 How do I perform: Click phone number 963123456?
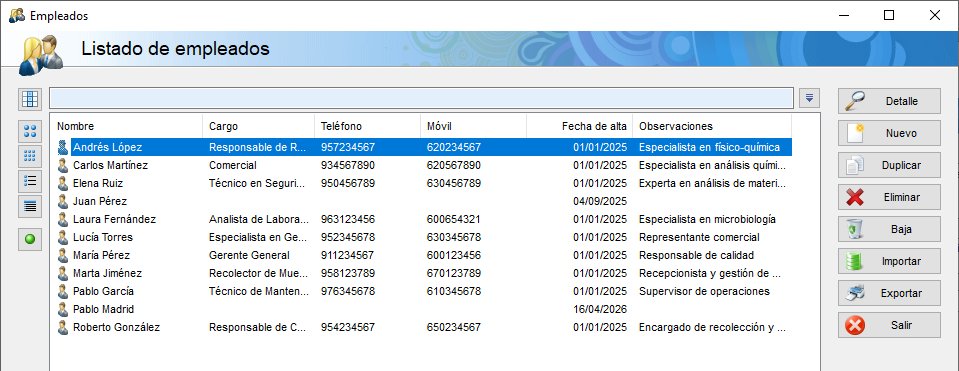coord(348,219)
